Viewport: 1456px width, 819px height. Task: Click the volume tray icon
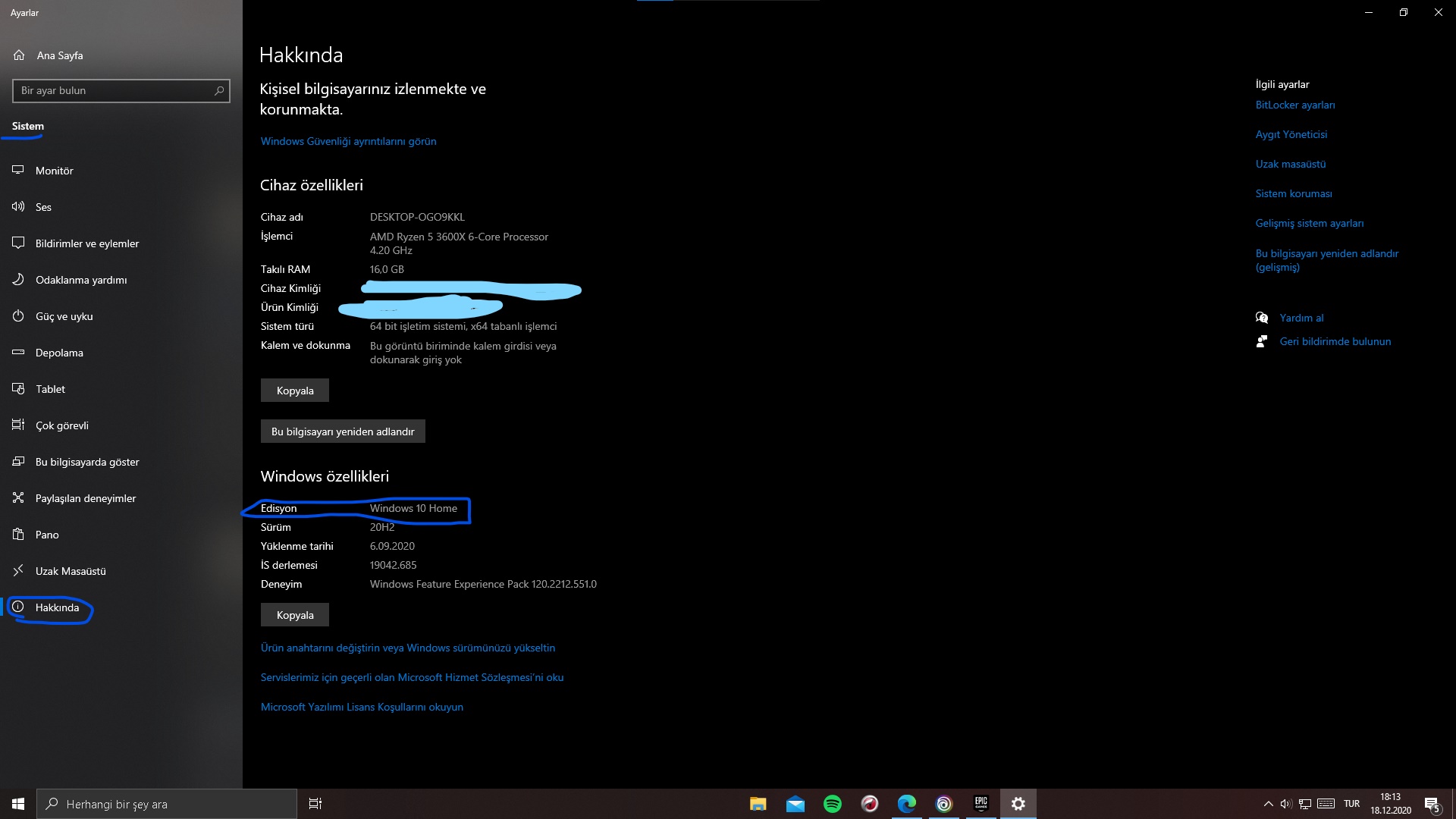(x=1286, y=804)
